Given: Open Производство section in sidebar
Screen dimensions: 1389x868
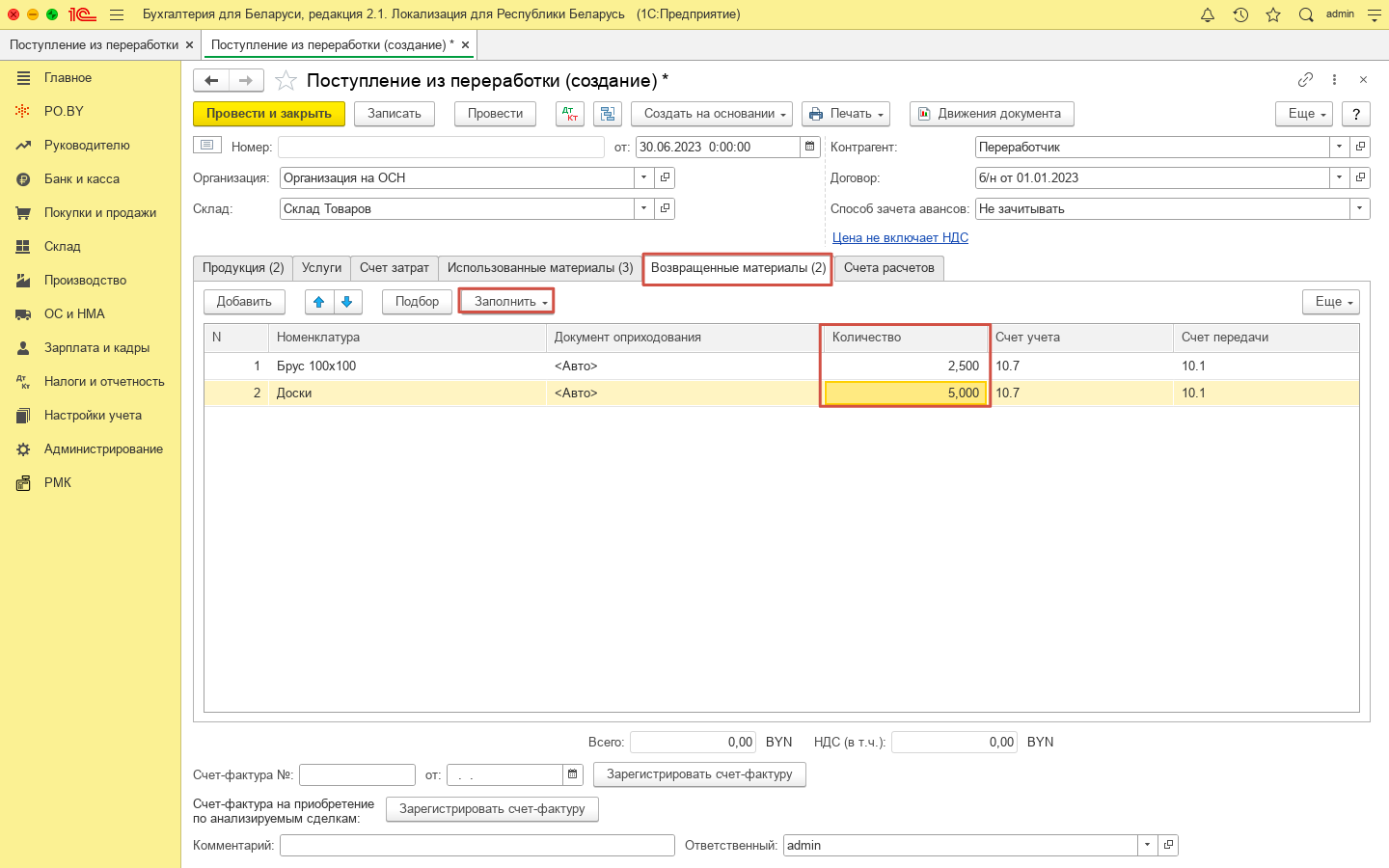Looking at the screenshot, I should pos(85,280).
